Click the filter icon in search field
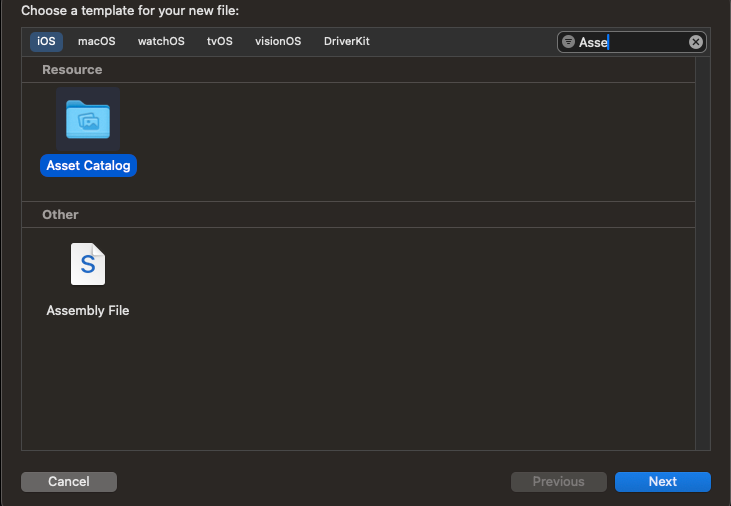 click(x=568, y=42)
